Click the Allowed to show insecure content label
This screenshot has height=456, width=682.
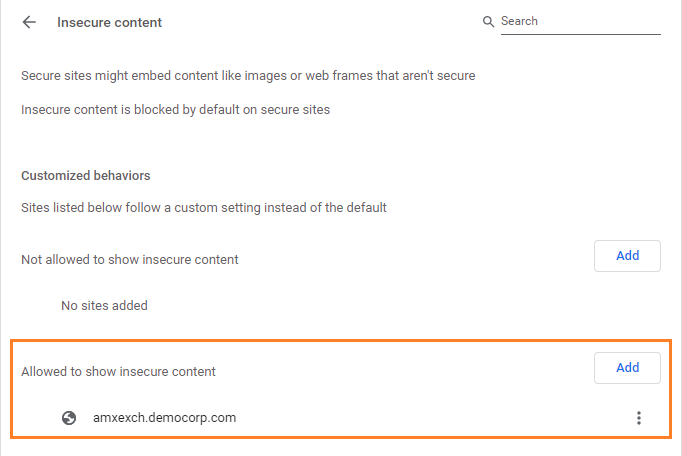tap(118, 372)
